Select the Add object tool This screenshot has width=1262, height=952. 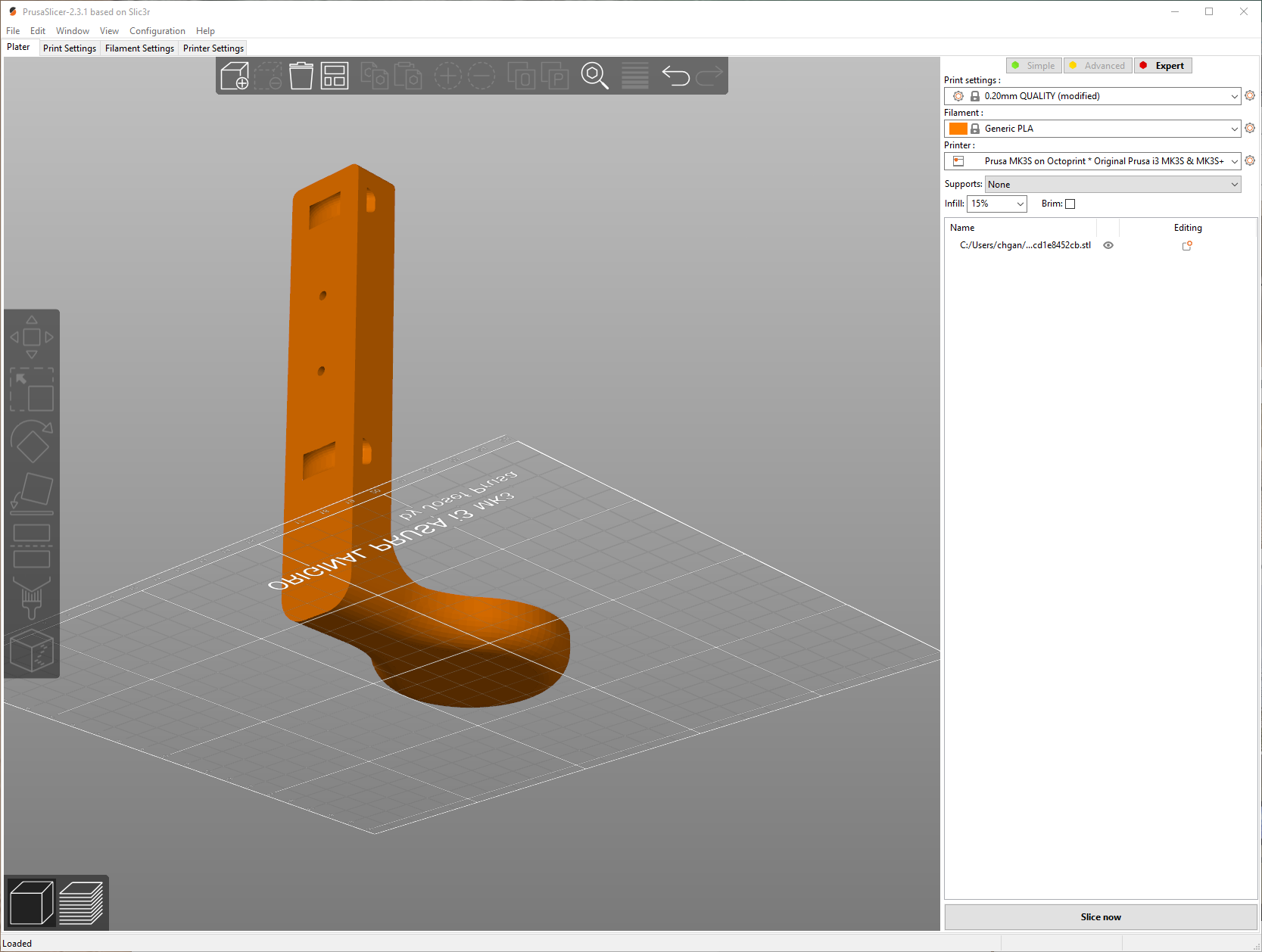(235, 76)
